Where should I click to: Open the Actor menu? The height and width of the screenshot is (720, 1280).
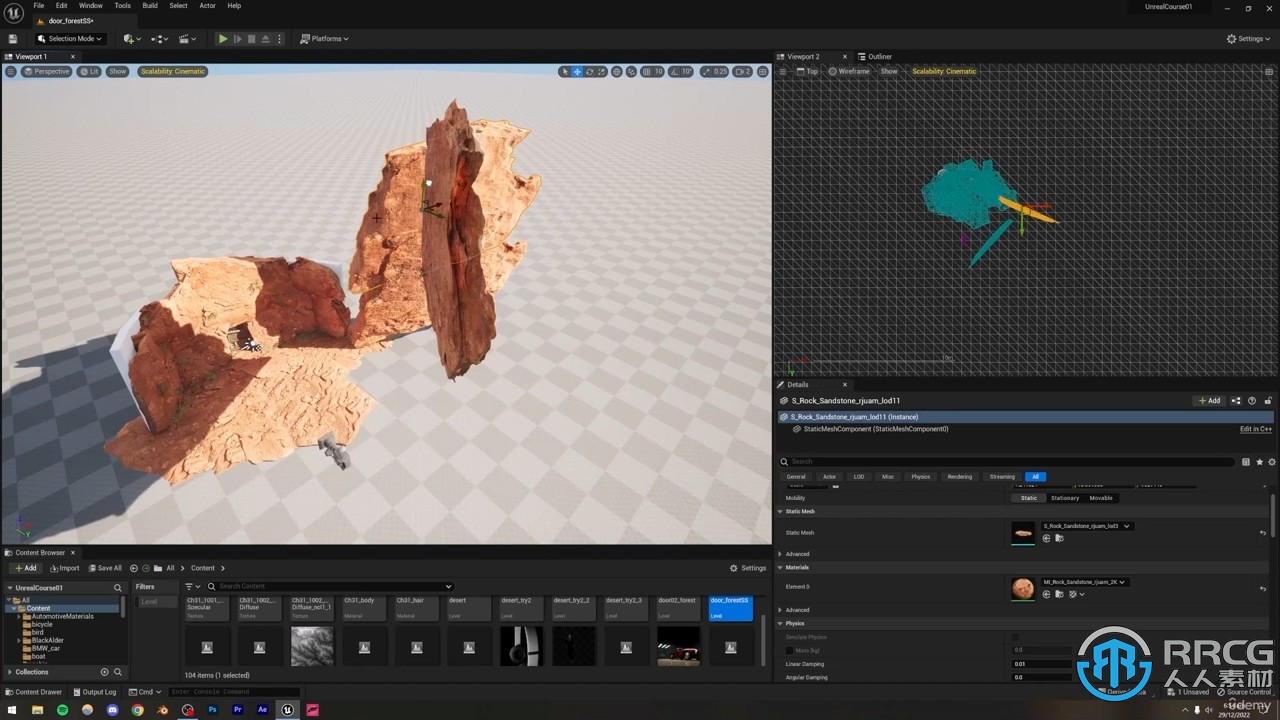207,5
